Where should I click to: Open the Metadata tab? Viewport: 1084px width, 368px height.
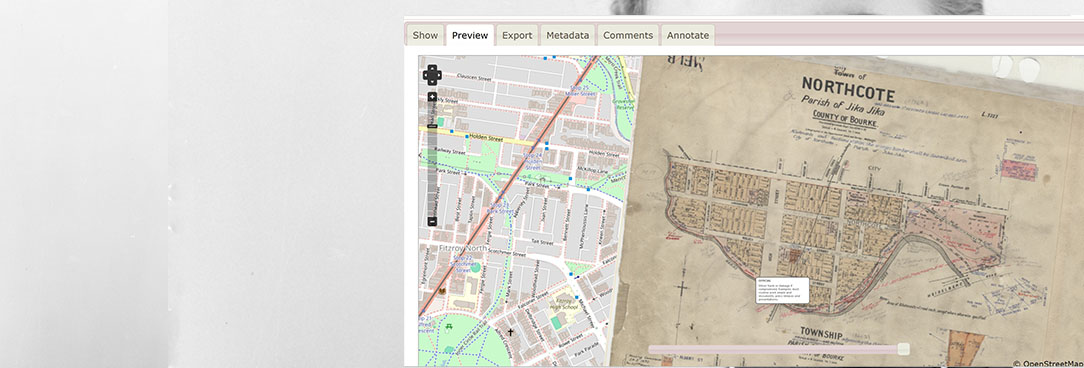[x=568, y=35]
